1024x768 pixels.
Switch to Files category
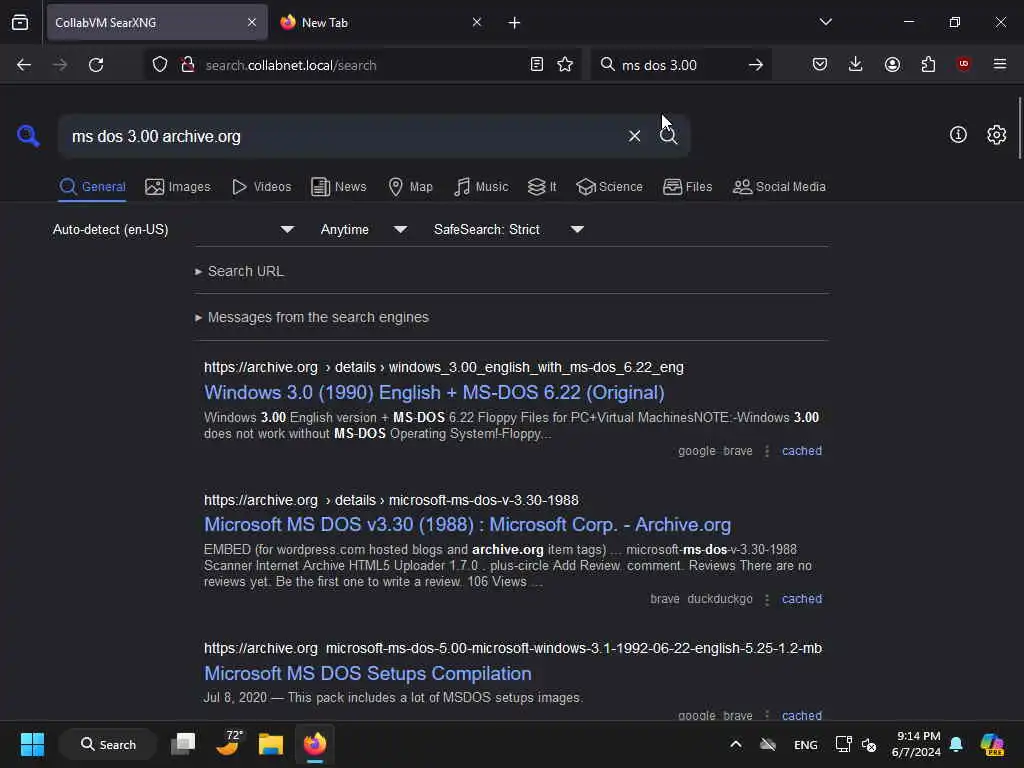point(687,187)
